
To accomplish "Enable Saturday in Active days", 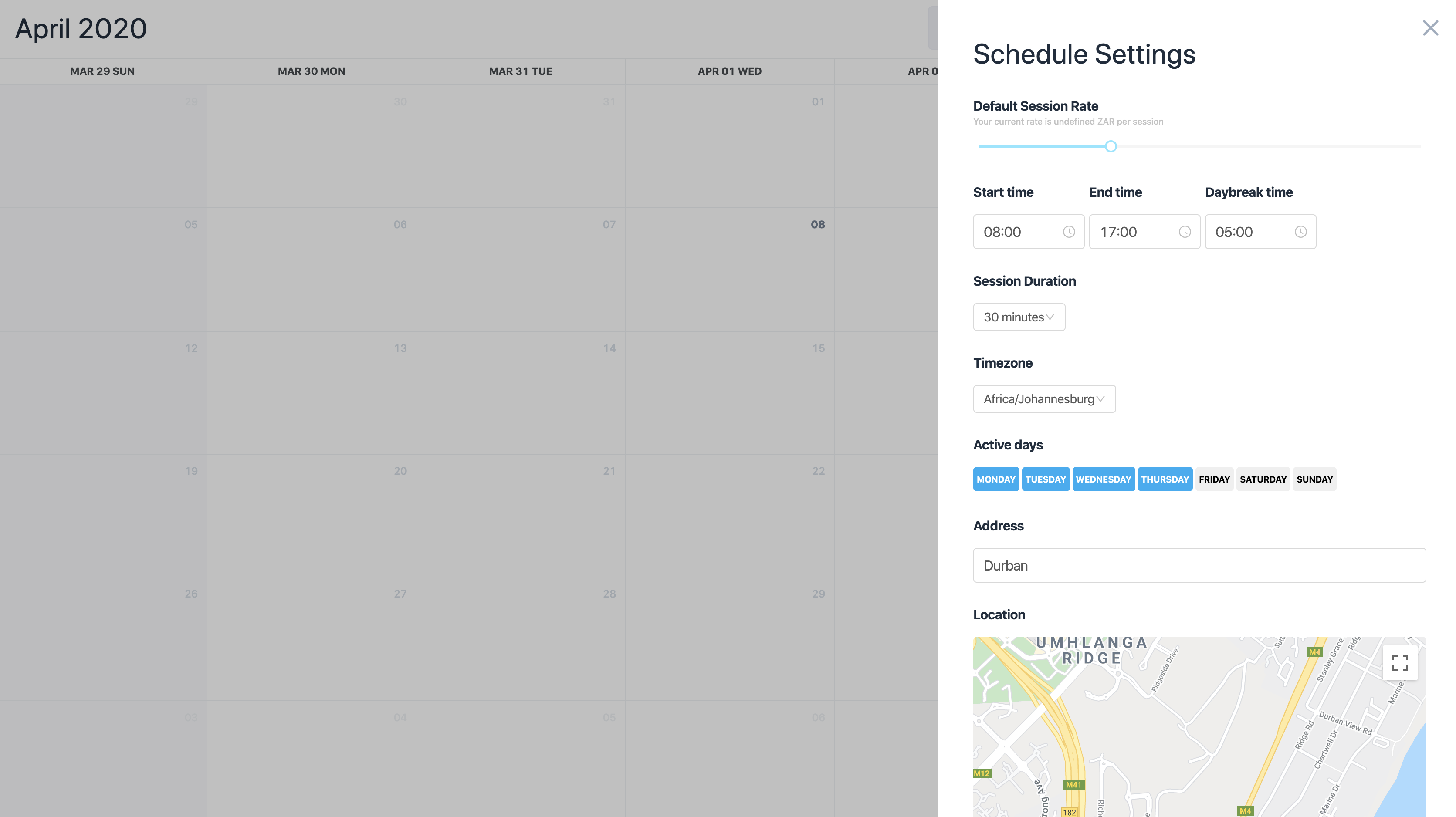I will 1263,479.
